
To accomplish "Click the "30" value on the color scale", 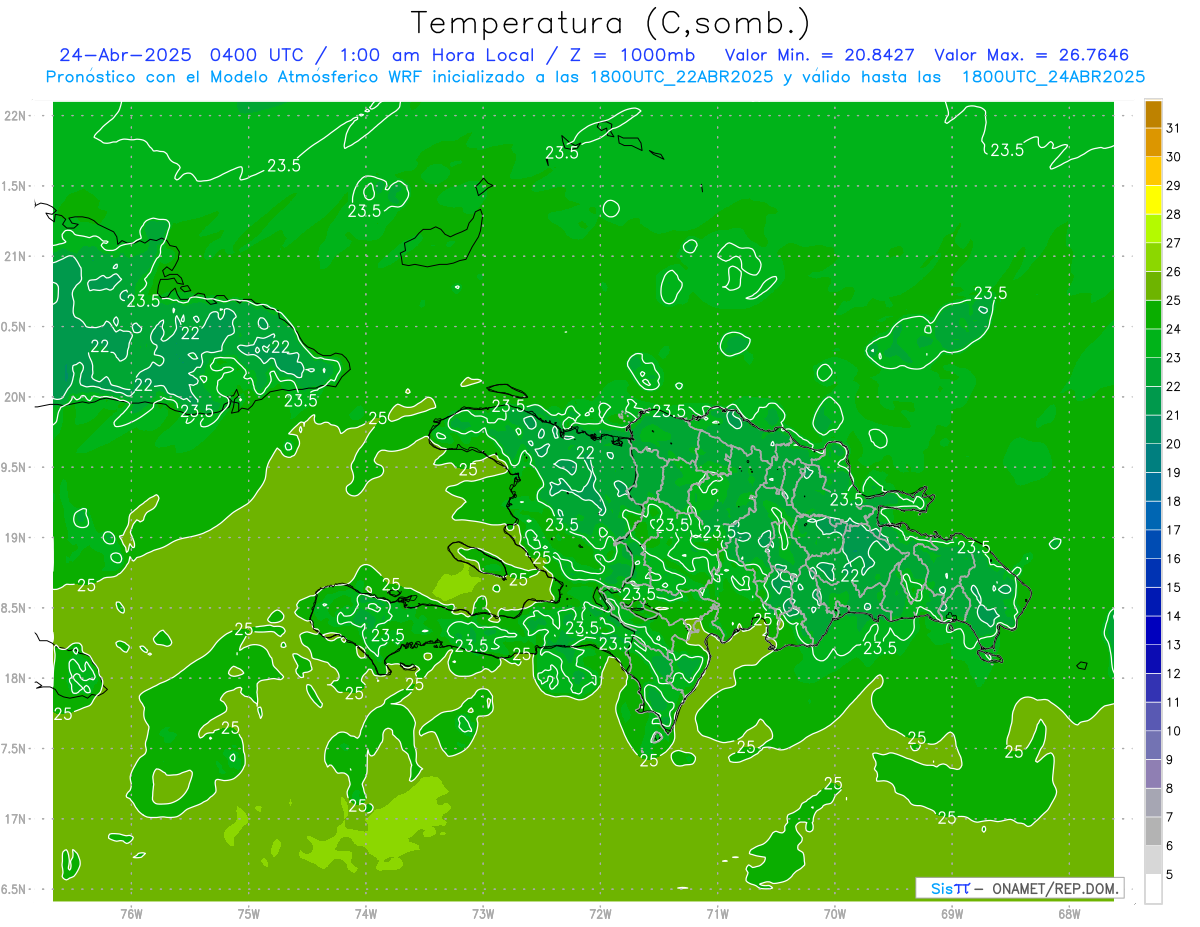I will [1174, 156].
